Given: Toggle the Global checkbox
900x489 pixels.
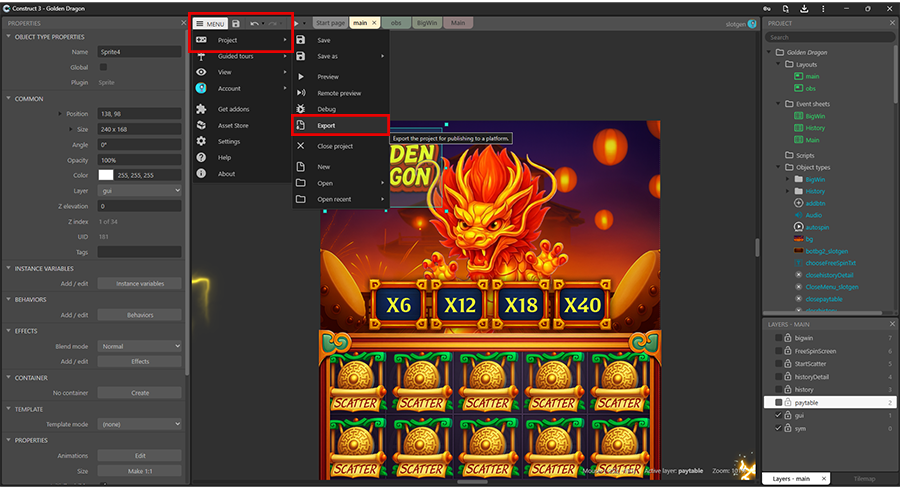Looking at the screenshot, I should tap(103, 67).
